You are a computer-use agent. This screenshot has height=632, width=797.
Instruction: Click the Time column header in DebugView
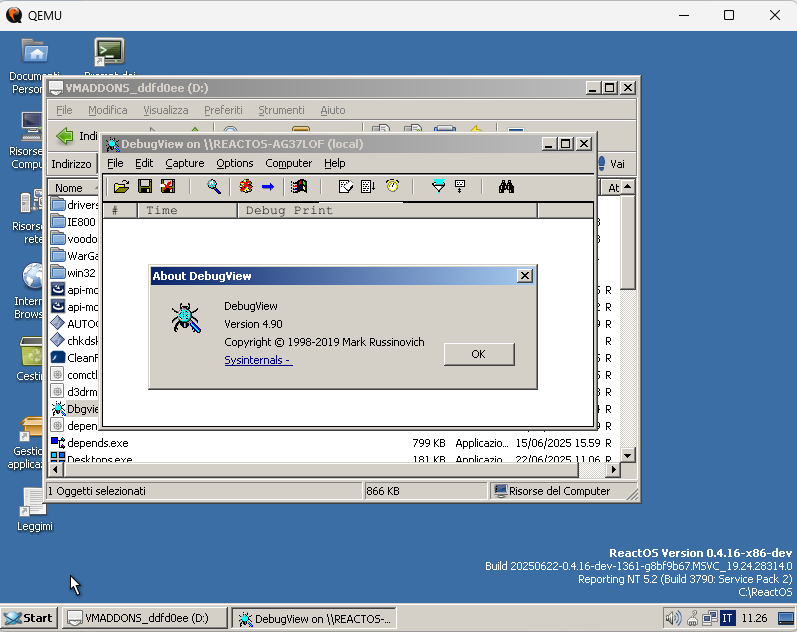point(187,210)
